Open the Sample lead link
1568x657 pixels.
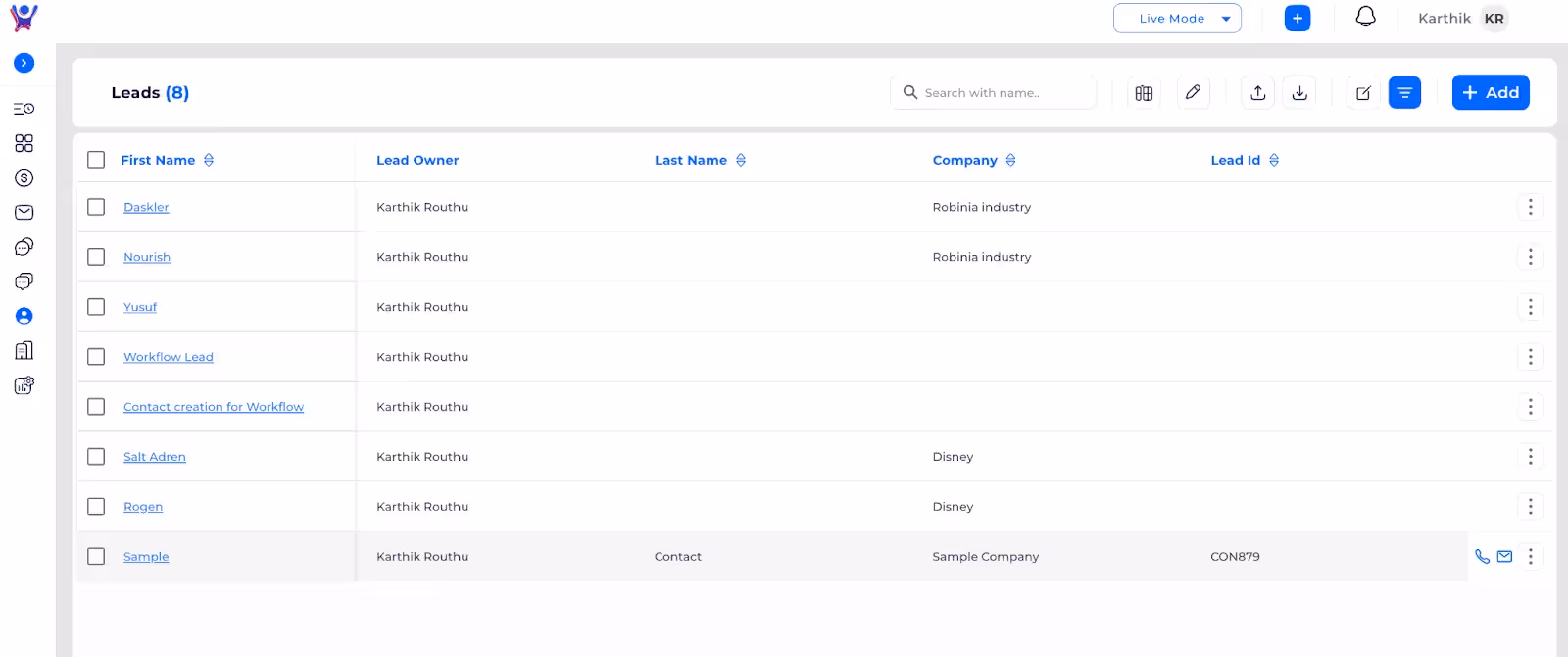146,557
